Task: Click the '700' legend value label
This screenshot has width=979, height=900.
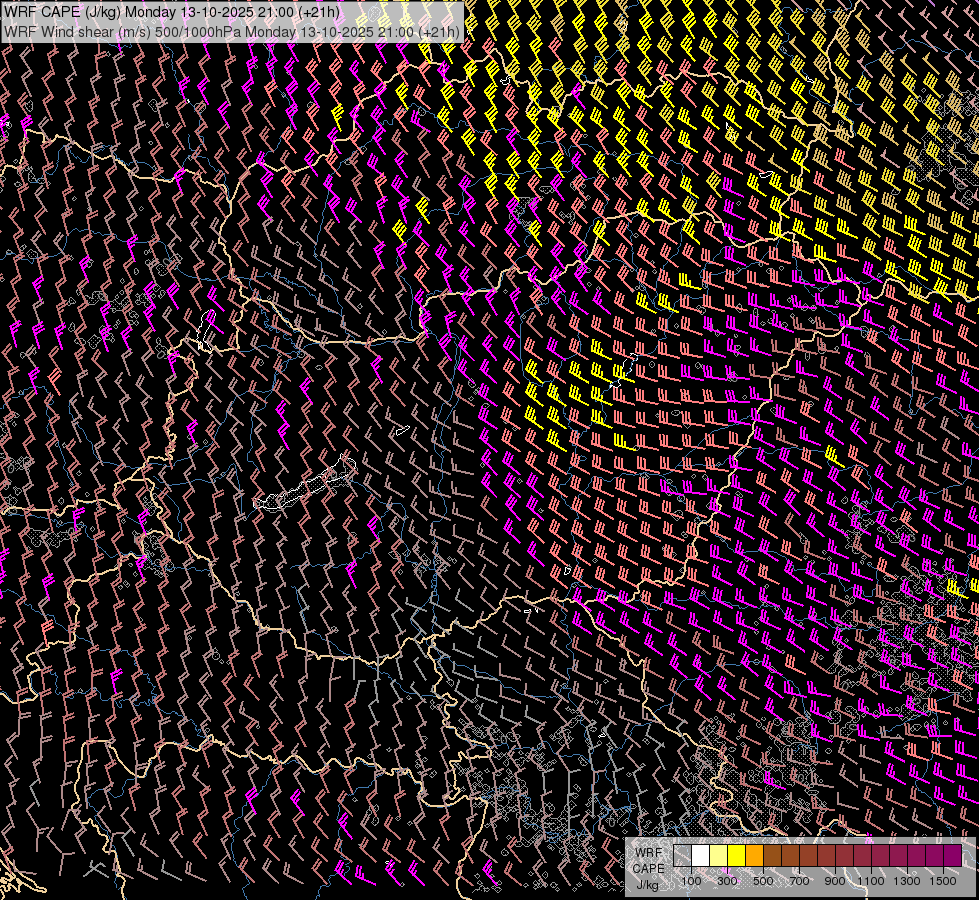Action: tap(799, 881)
